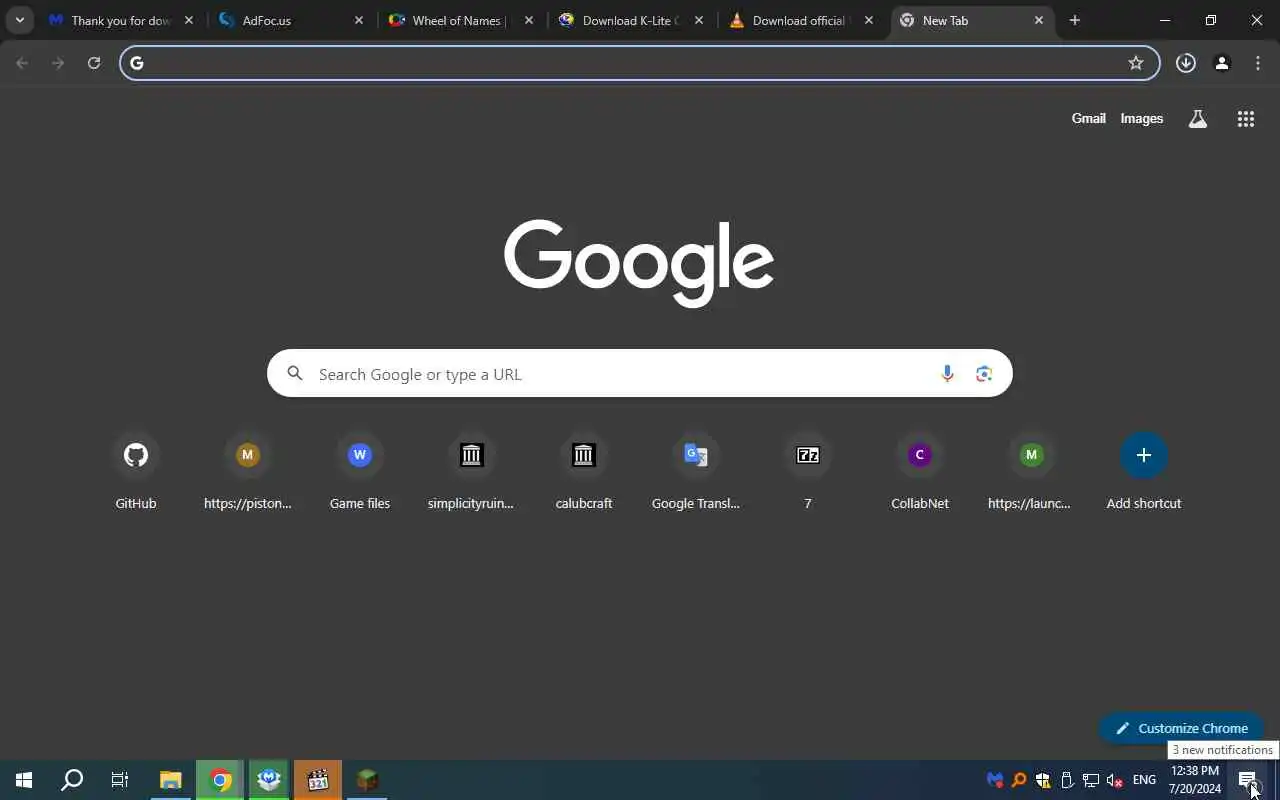Image resolution: width=1280 pixels, height=800 pixels.
Task: Open the Malwarebytes taskbar app
Action: [x=269, y=780]
